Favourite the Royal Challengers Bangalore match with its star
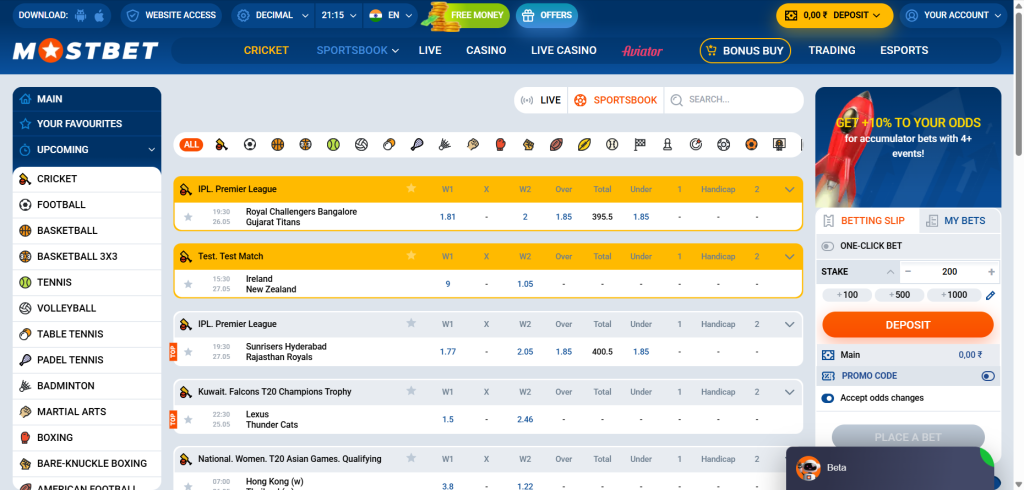This screenshot has width=1024, height=490. click(x=188, y=217)
